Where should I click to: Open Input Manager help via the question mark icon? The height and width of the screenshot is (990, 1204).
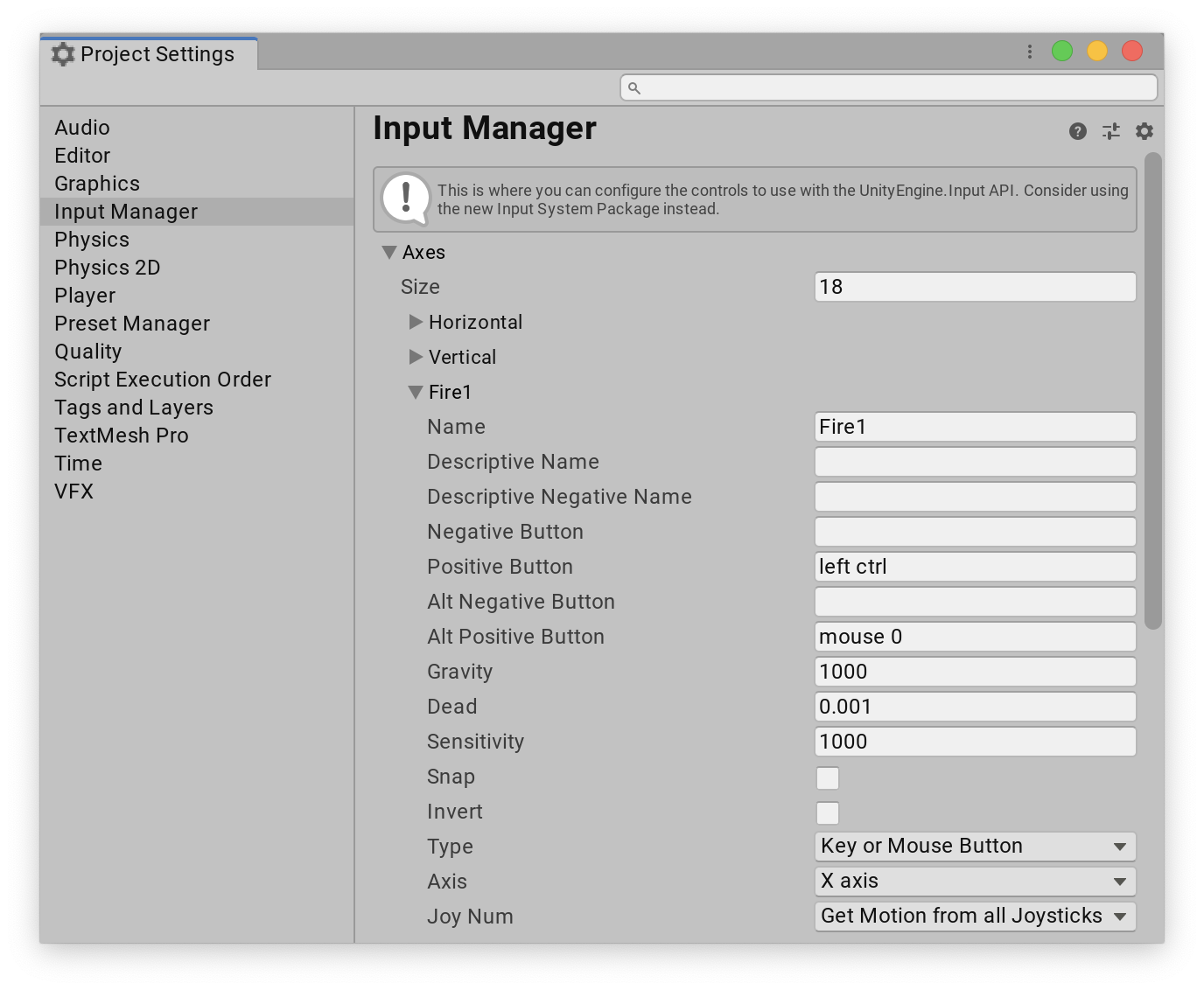tap(1076, 131)
